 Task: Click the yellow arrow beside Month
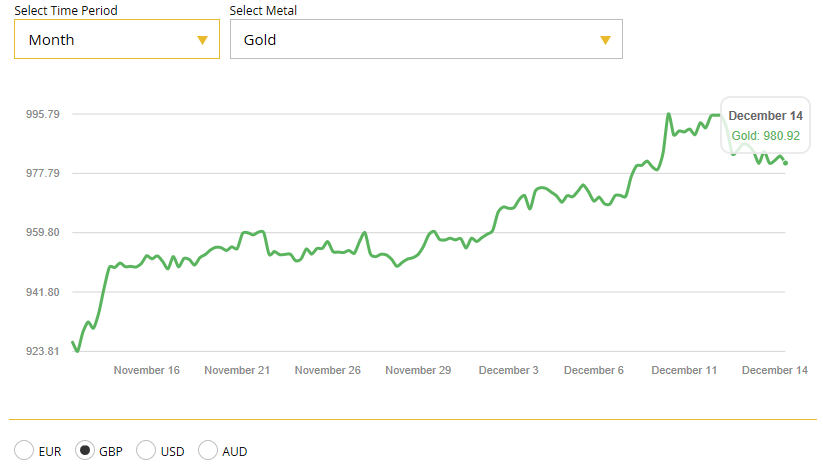click(x=202, y=40)
